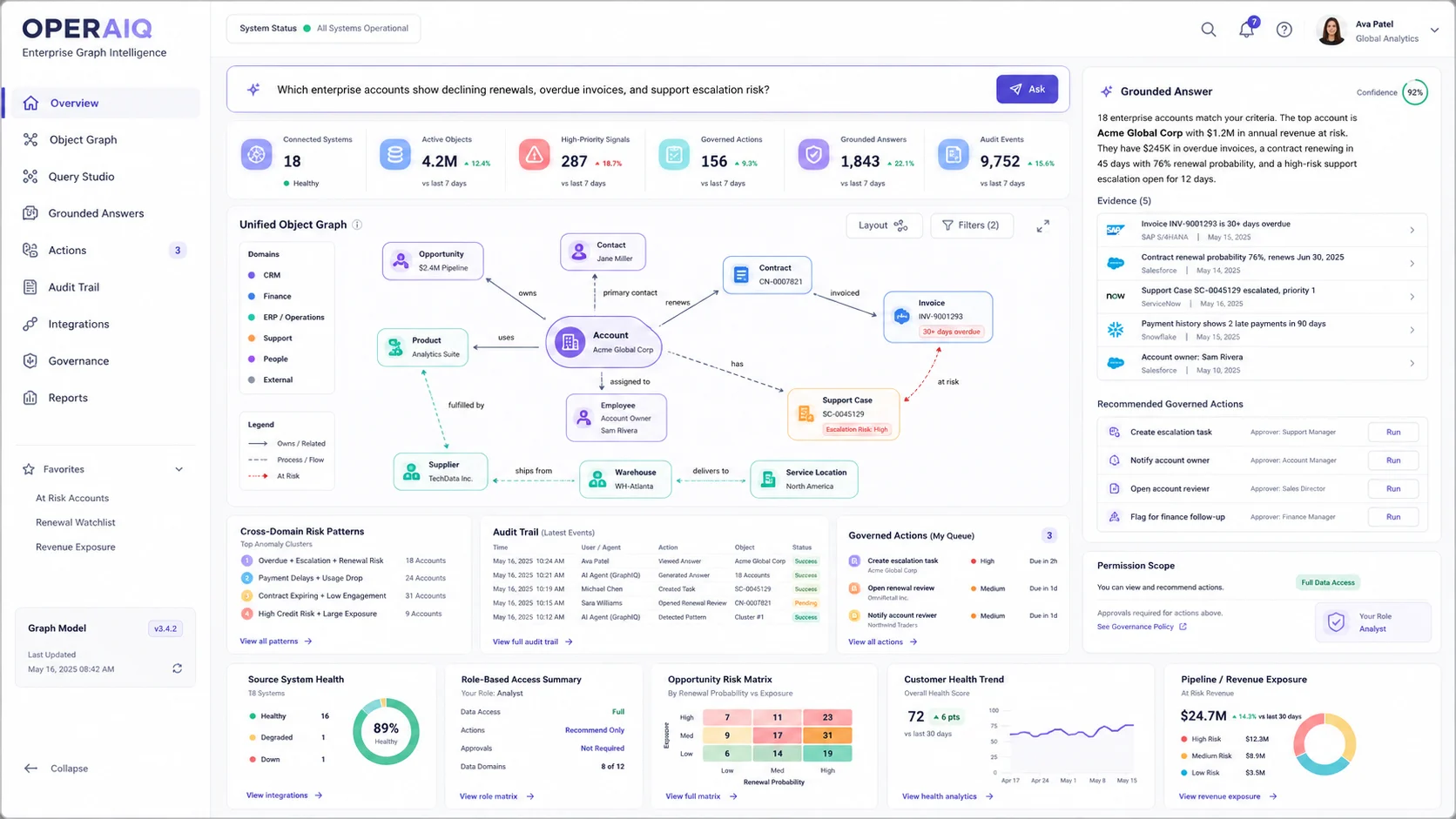Click the sparkle icon in the query bar
This screenshot has width=1456, height=819.
253,90
